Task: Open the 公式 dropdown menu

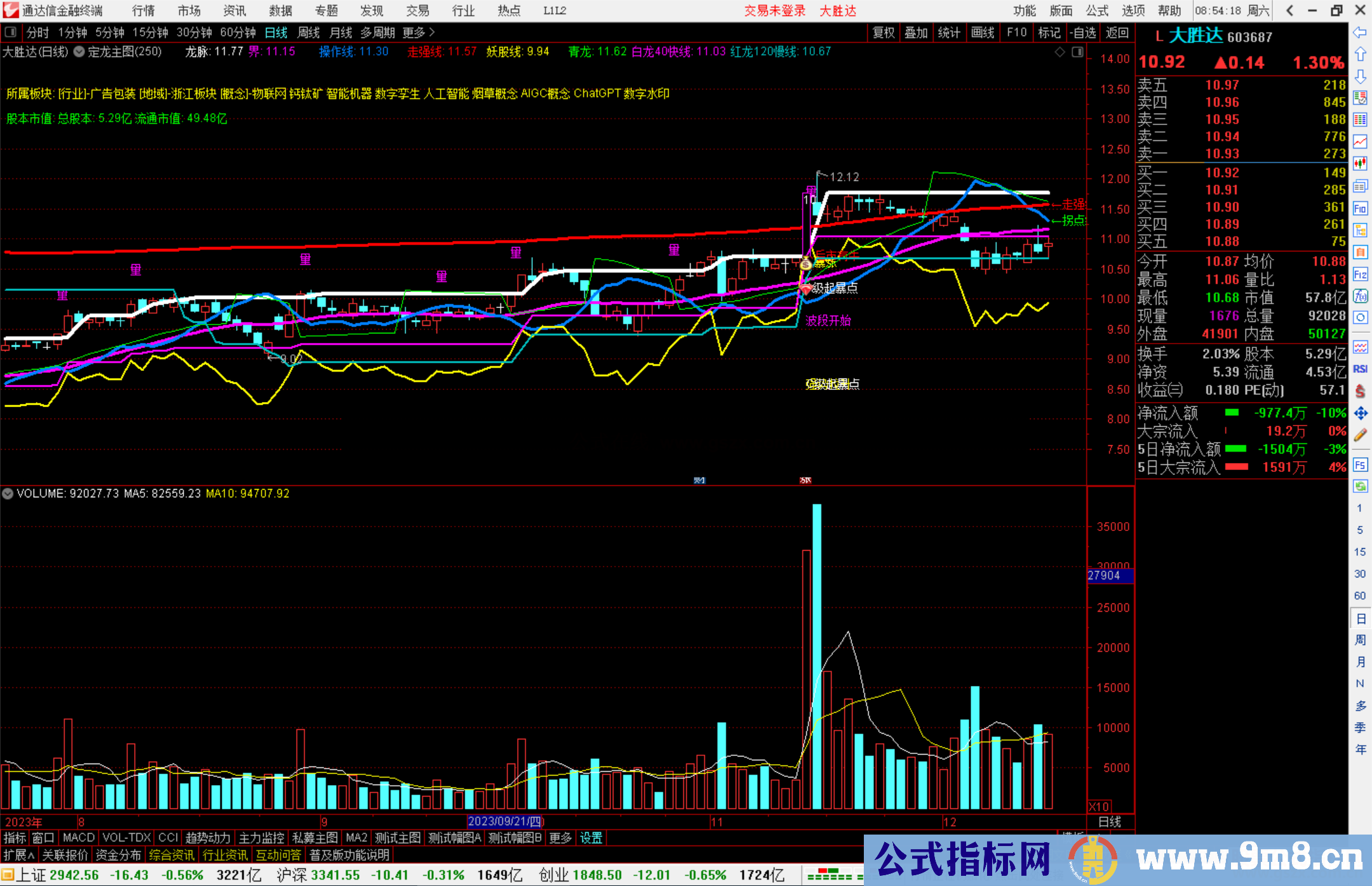Action: point(1097,11)
